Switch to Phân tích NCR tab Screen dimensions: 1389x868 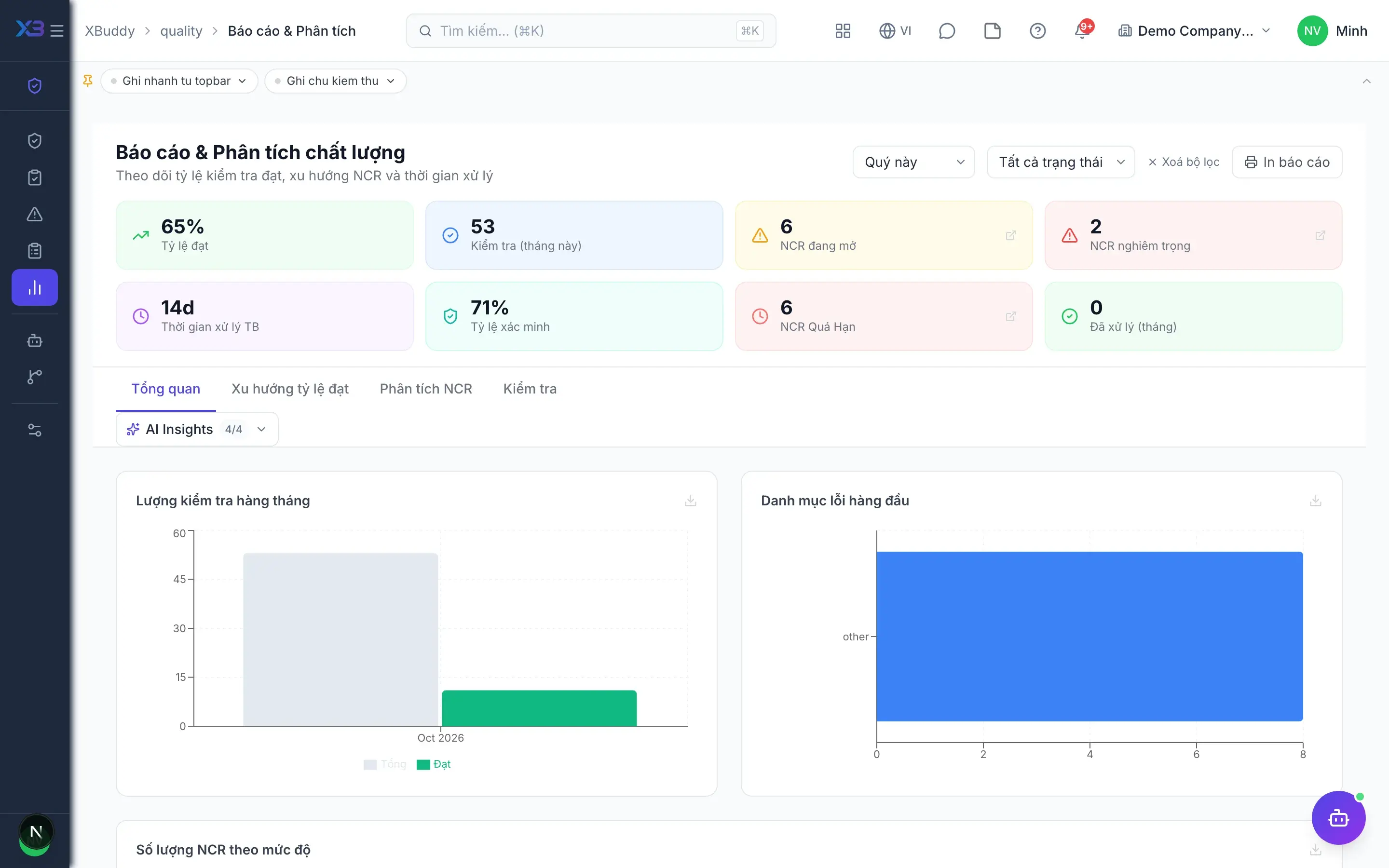pos(426,389)
